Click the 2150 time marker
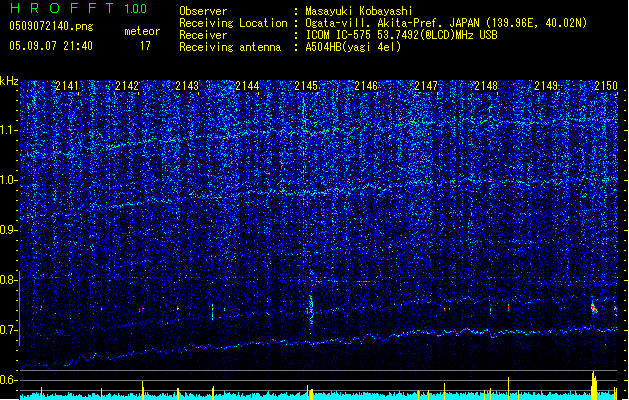Viewport: 629px width, 400px height. coord(606,87)
